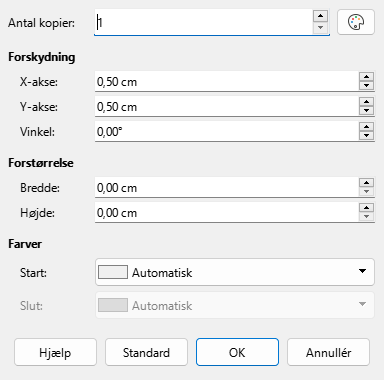
Task: Reset values with the Standard button
Action: [146, 352]
